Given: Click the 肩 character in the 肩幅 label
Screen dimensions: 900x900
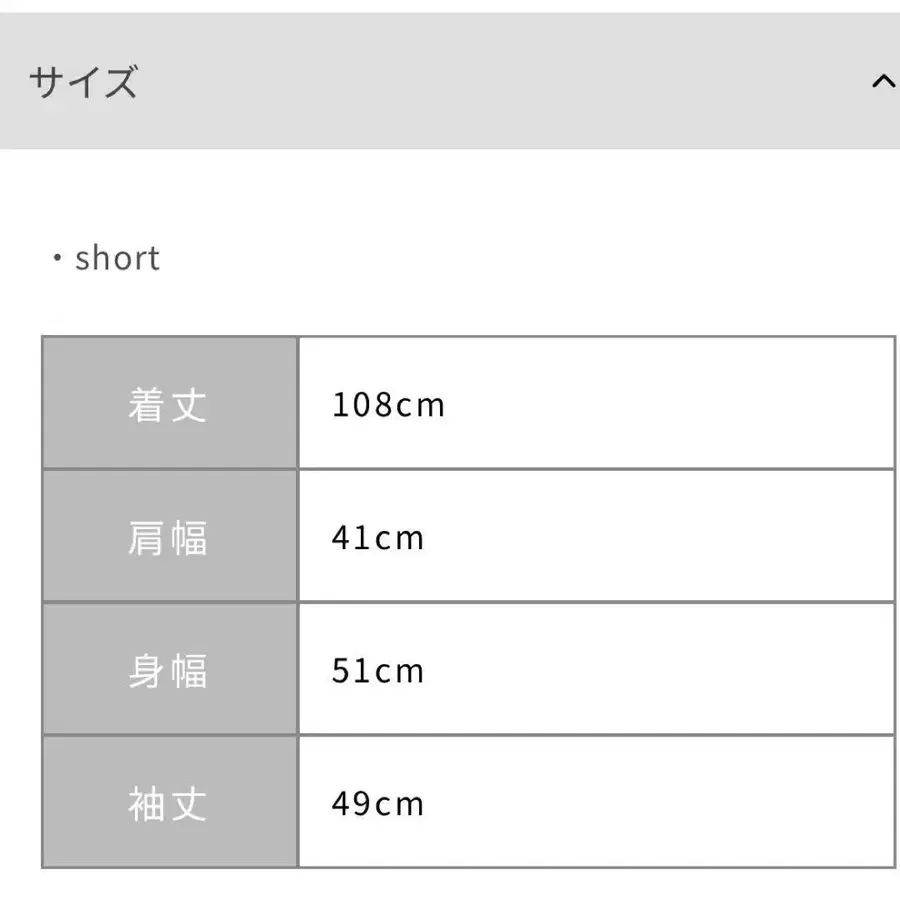Looking at the screenshot, I should [148, 537].
